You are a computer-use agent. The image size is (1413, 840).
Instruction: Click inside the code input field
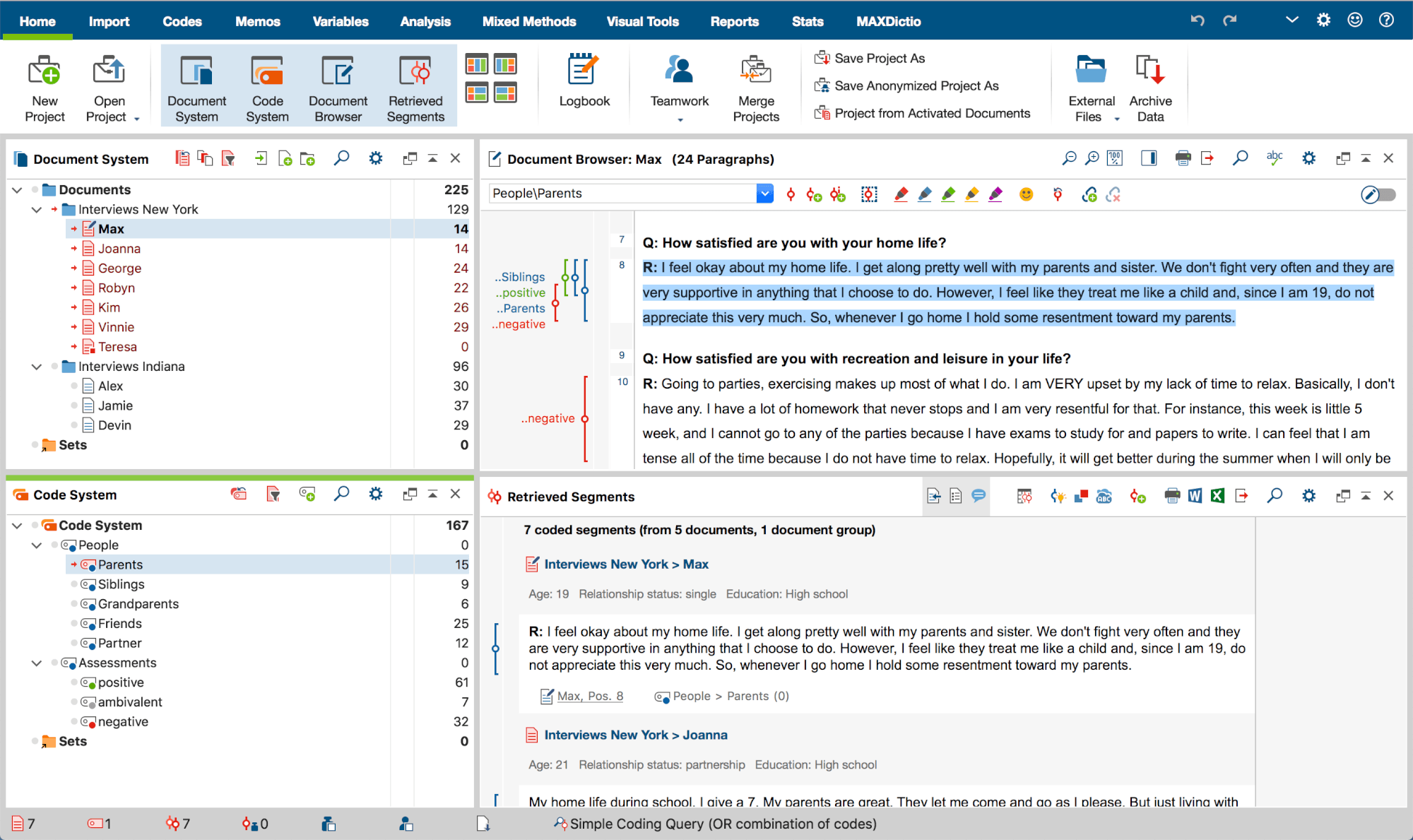pos(622,194)
